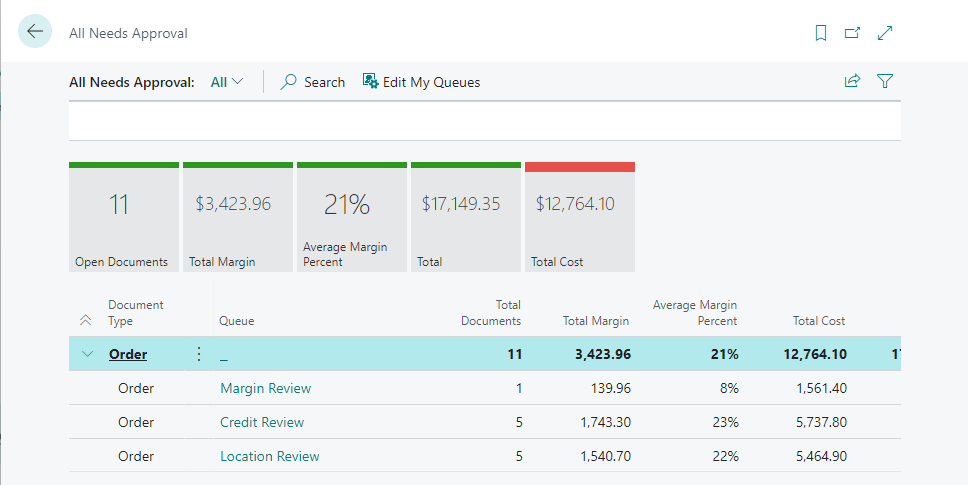Open the All view dropdown

[227, 82]
